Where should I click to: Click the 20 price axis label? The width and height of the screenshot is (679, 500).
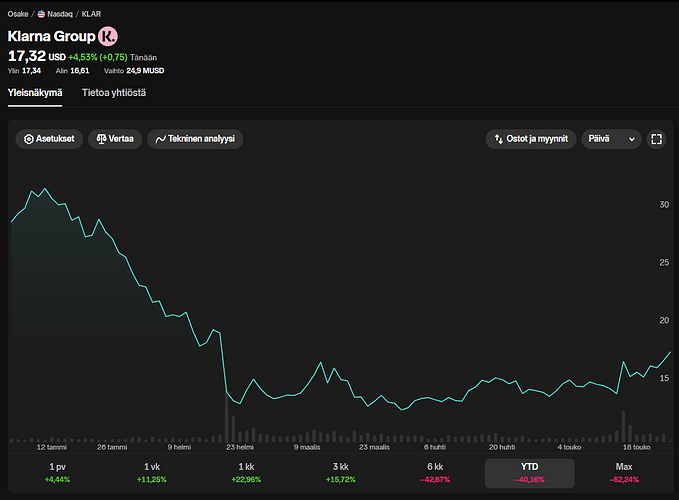(x=664, y=320)
